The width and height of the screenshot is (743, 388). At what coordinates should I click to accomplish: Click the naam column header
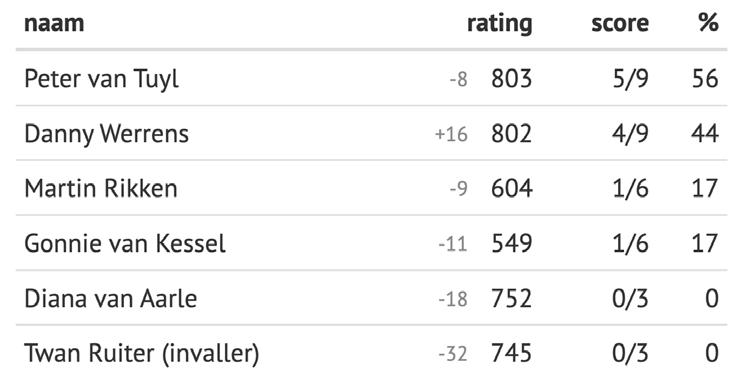pyautogui.click(x=54, y=23)
